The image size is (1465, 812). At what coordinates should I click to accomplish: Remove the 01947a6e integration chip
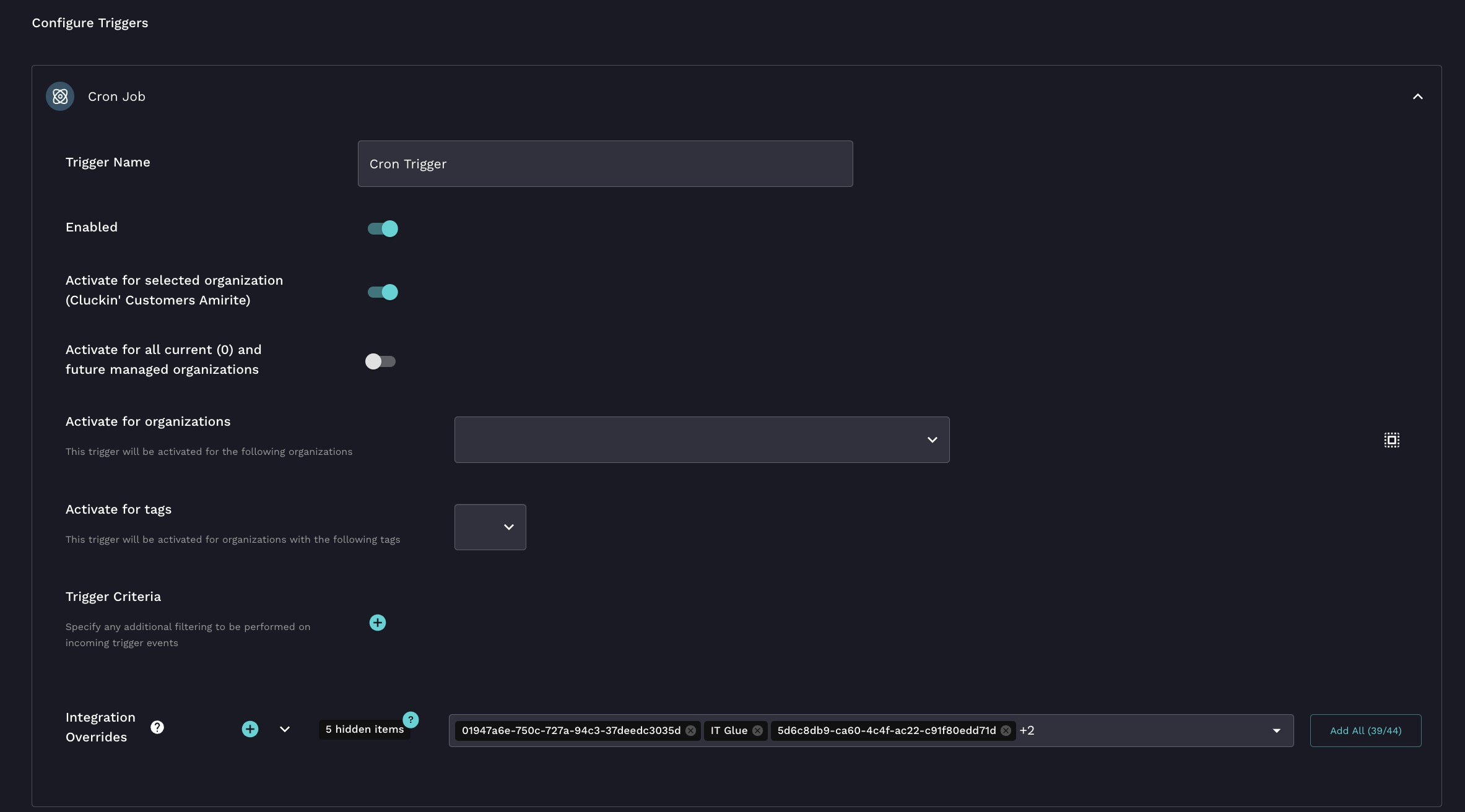tap(691, 731)
